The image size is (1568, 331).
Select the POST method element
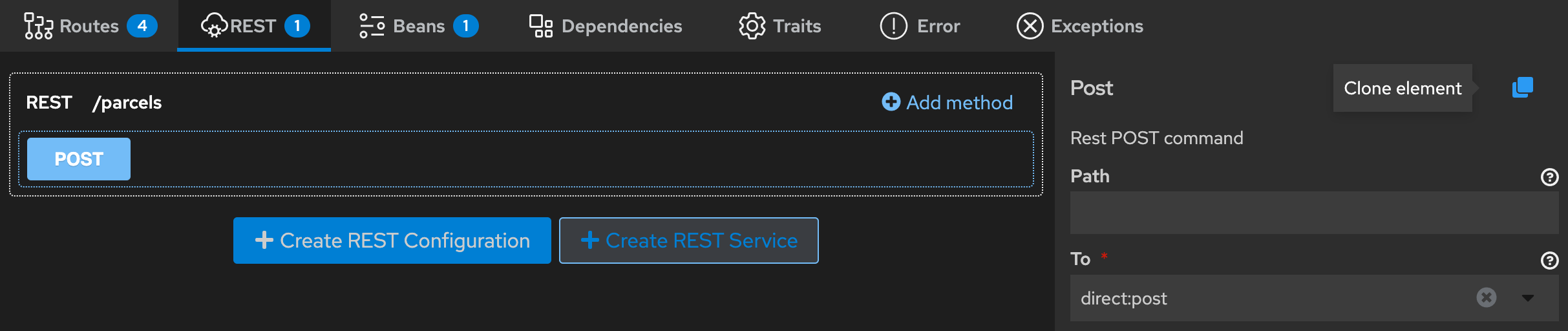coord(79,159)
